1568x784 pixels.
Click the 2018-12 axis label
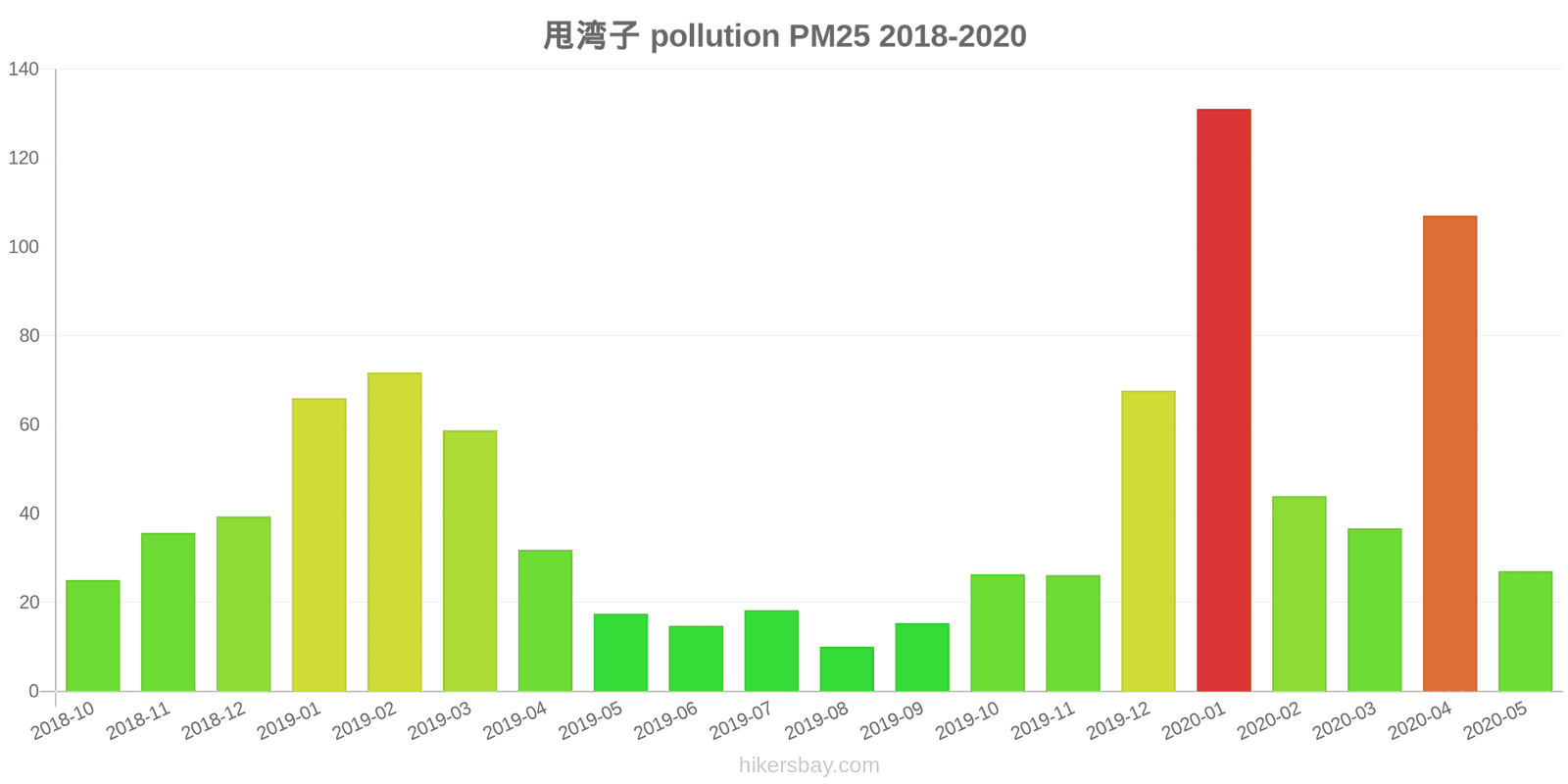pos(215,721)
